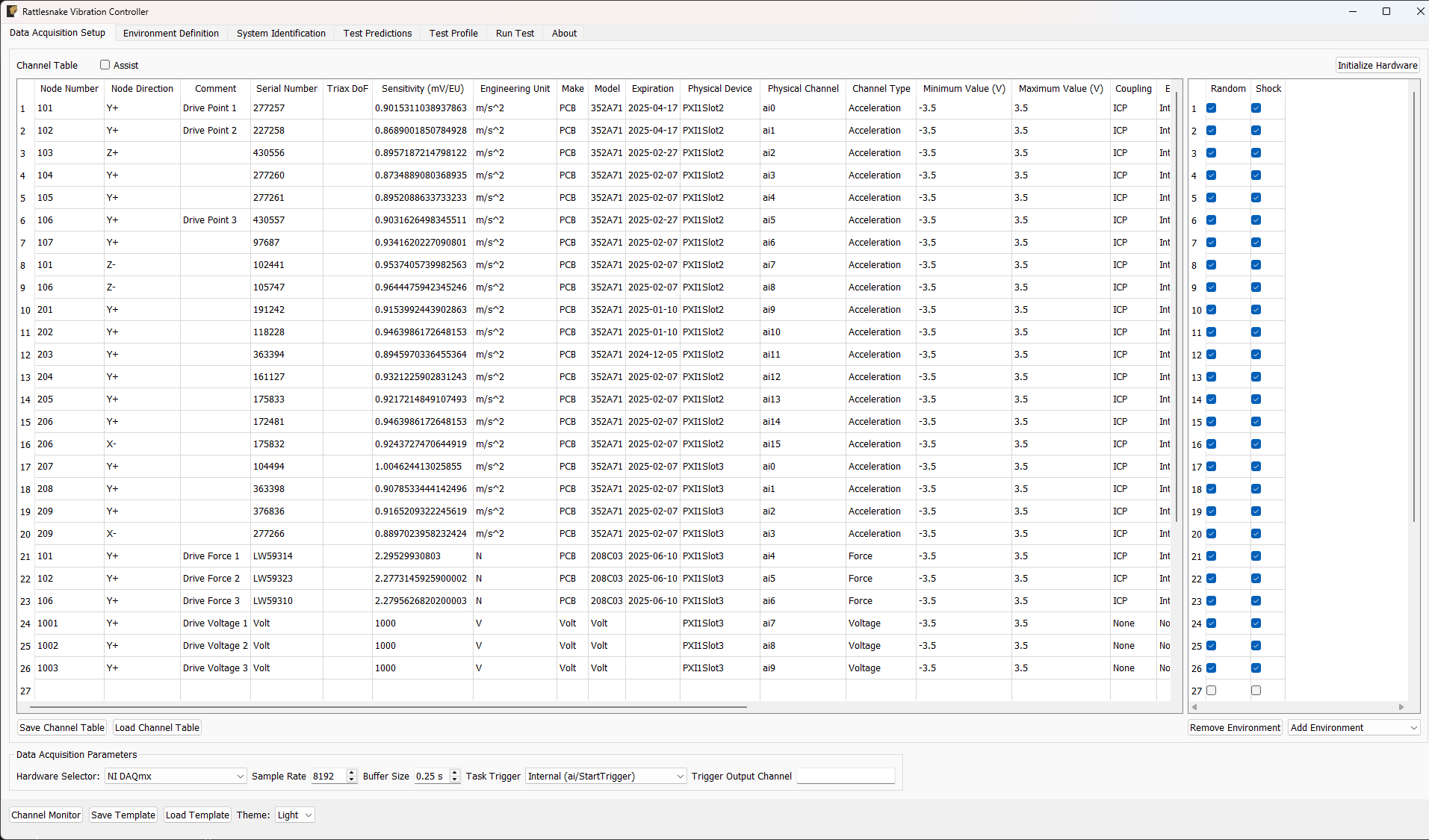Click environment table right scroll arrow
Image resolution: width=1429 pixels, height=840 pixels.
pos(1401,706)
